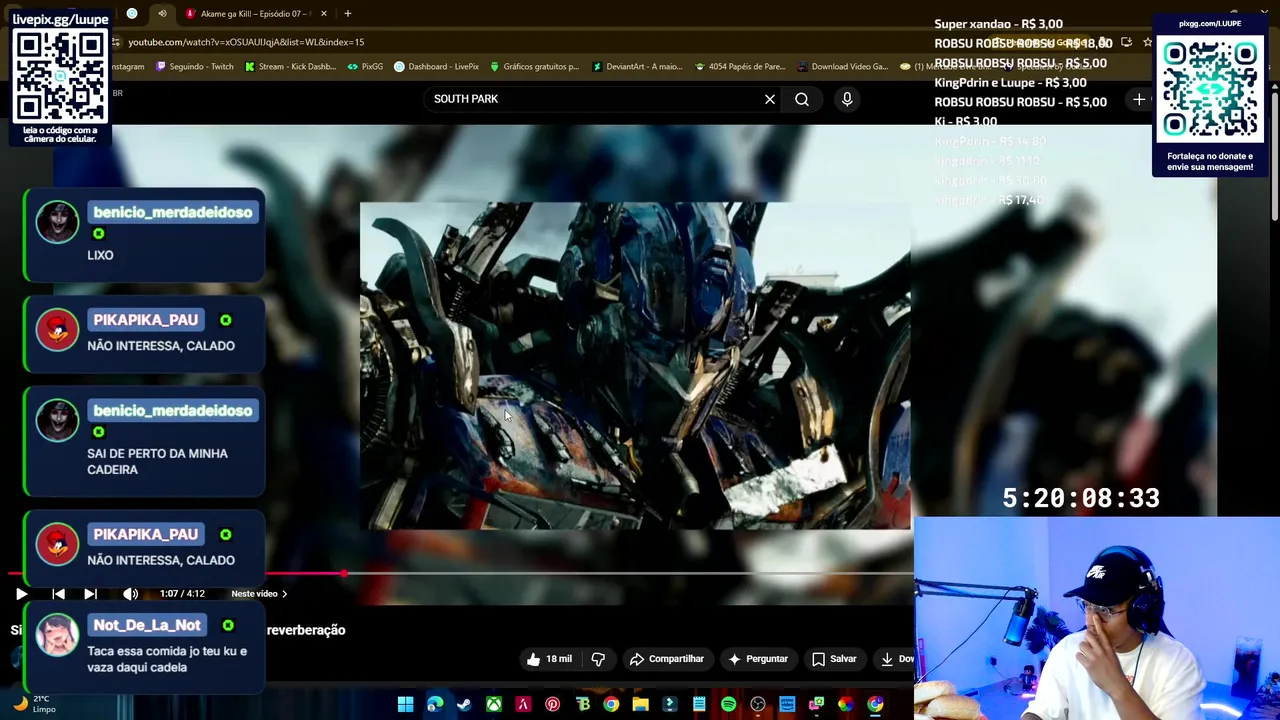Open the 21°C Limpo weather widget

coord(32,704)
